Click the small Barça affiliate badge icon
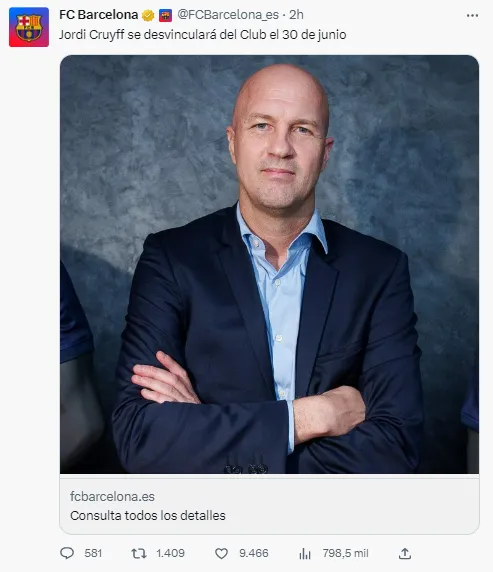This screenshot has width=493, height=572. click(x=165, y=15)
